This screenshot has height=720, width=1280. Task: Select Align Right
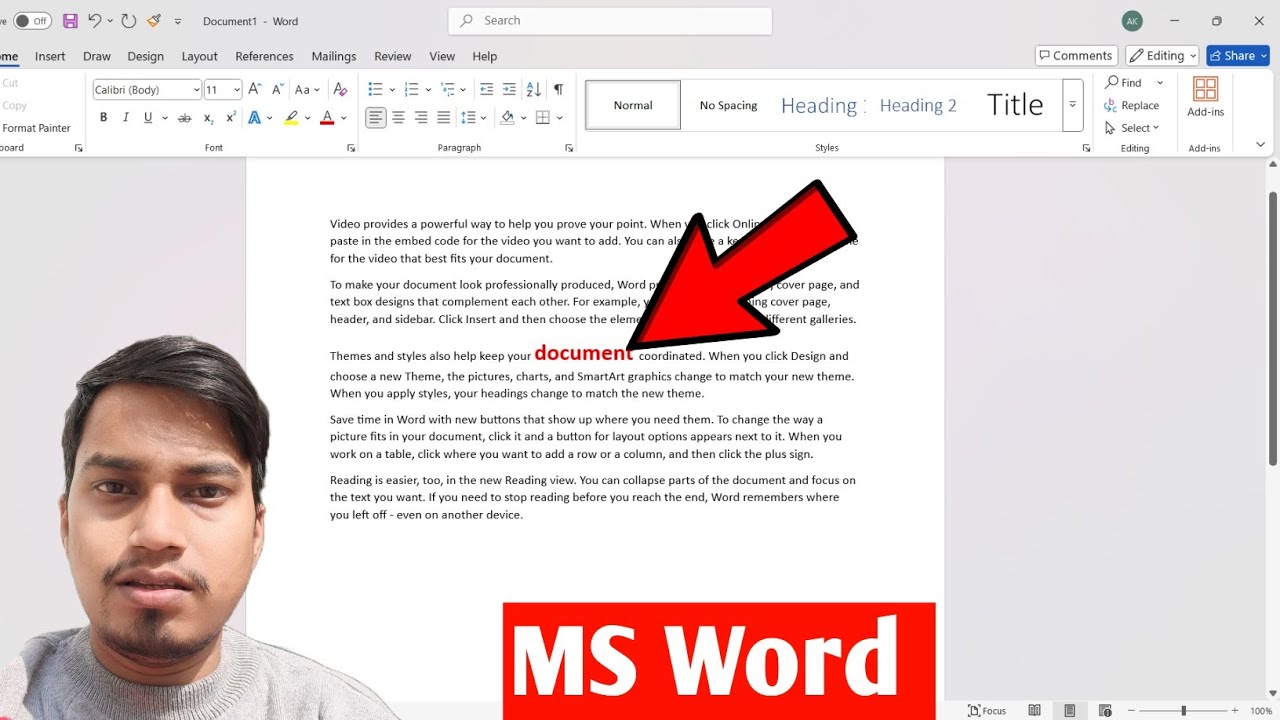[421, 118]
